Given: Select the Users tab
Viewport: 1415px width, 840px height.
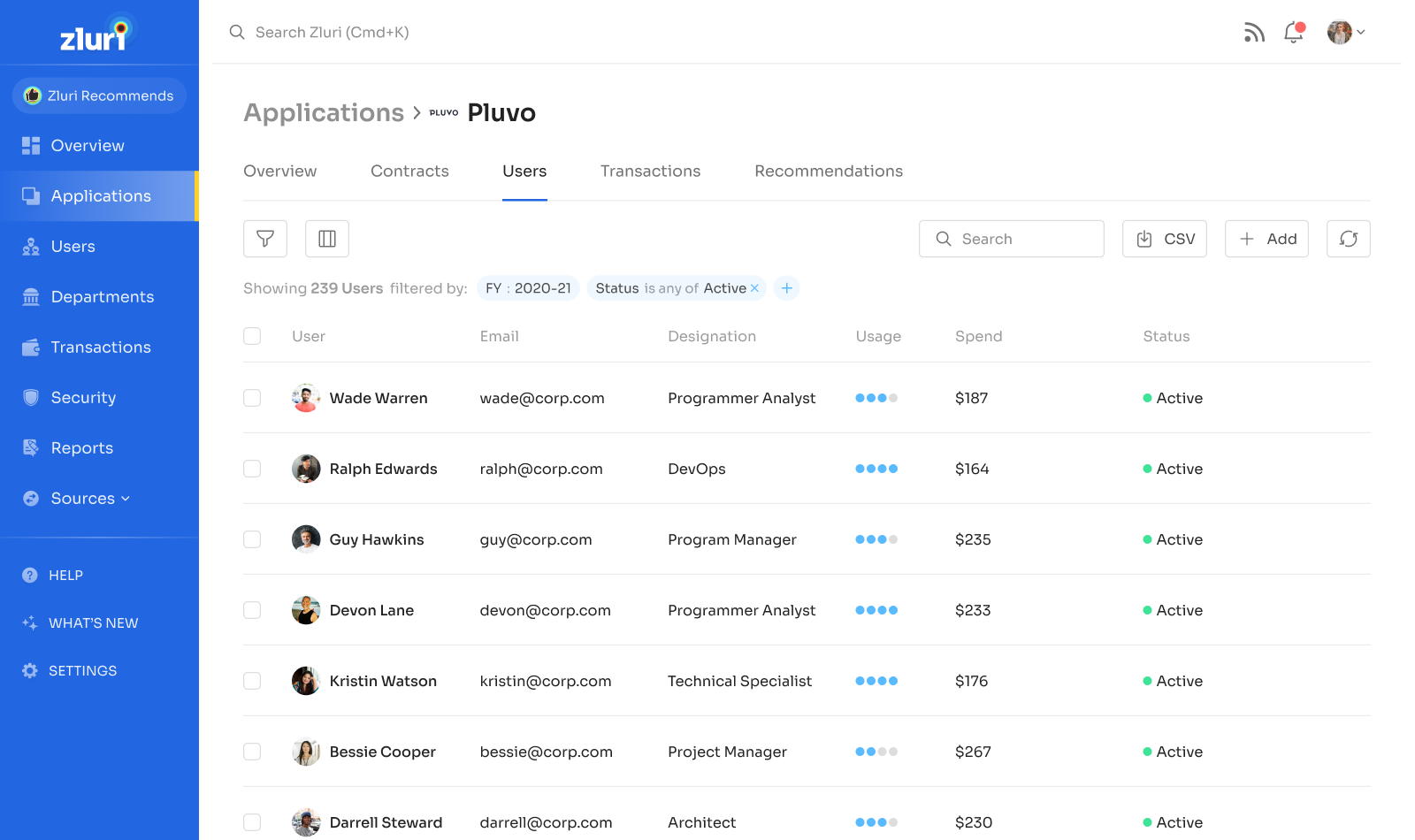Looking at the screenshot, I should pos(524,172).
